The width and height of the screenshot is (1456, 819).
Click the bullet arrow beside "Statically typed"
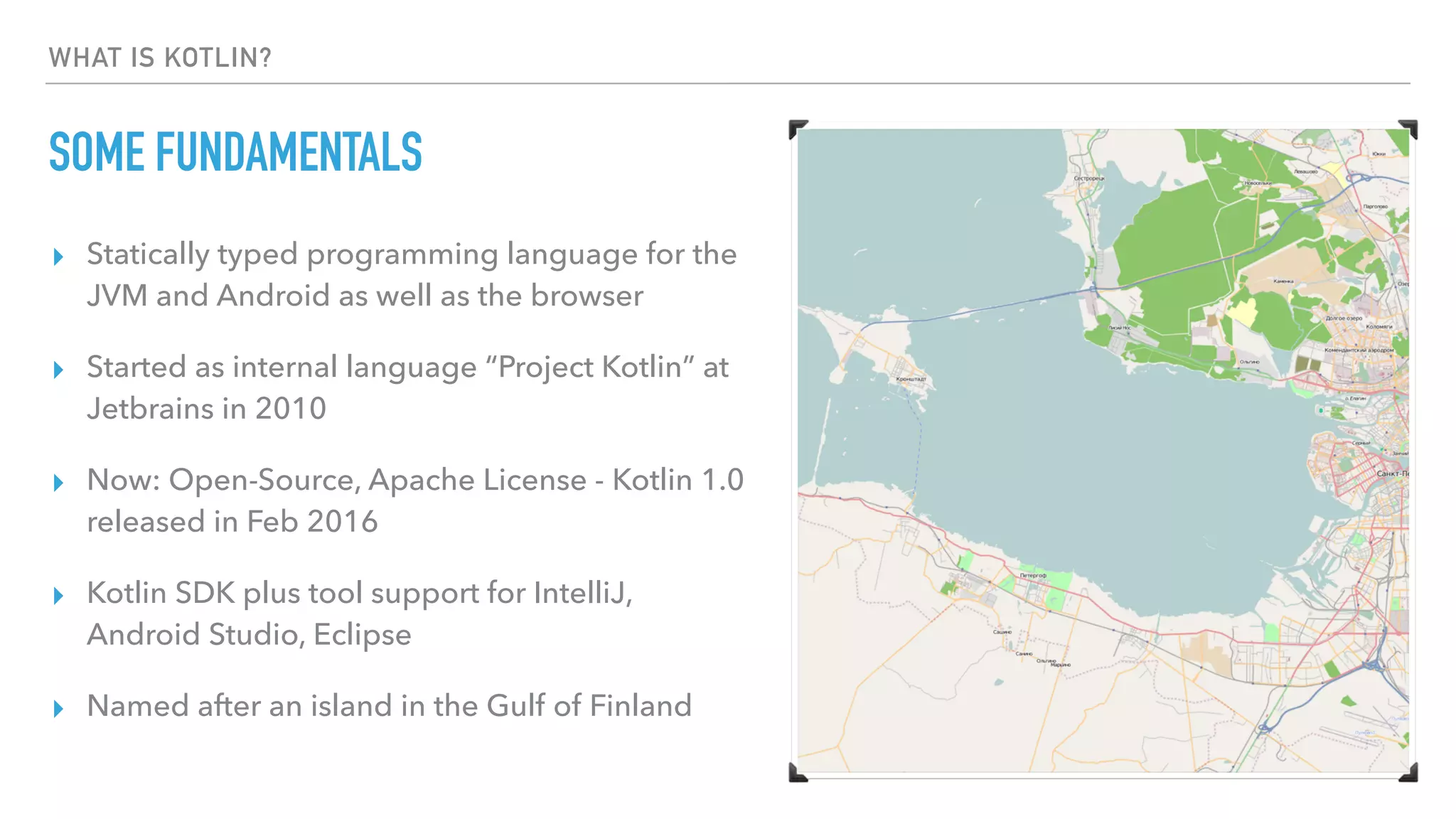point(59,257)
